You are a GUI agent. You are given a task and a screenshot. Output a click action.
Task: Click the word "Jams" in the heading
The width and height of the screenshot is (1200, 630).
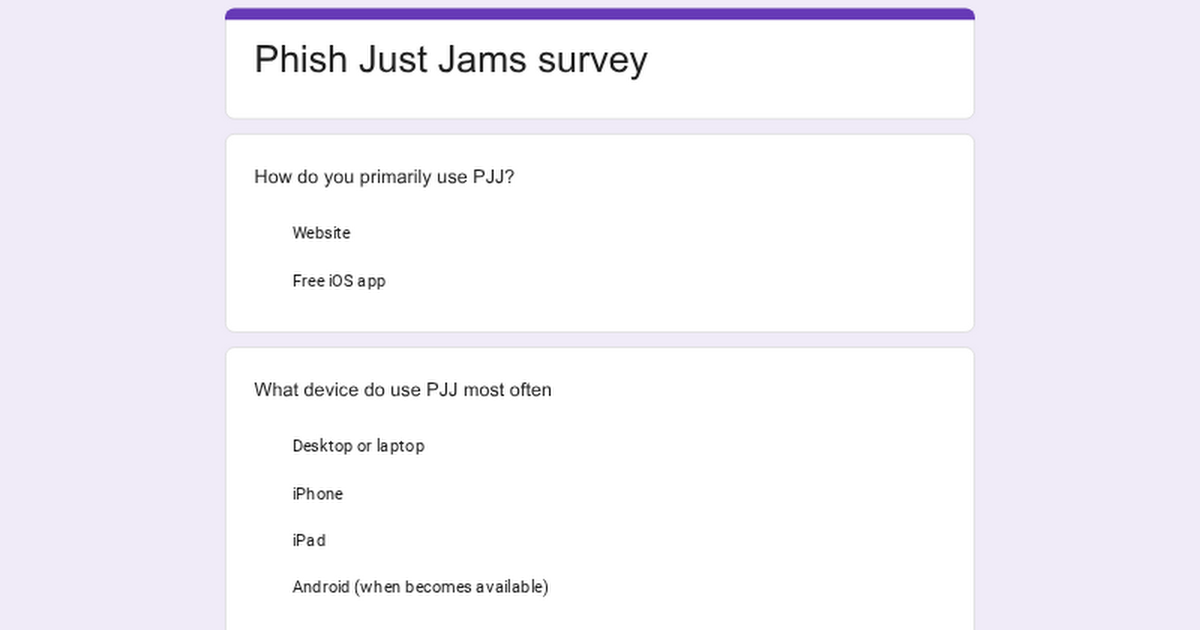coord(482,60)
